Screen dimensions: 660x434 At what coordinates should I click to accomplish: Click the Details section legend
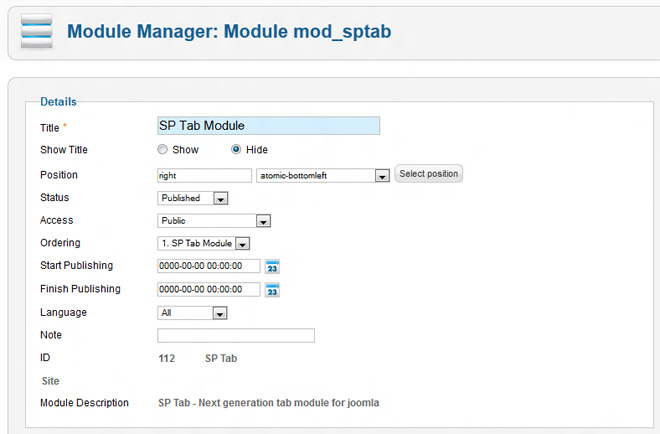click(58, 102)
